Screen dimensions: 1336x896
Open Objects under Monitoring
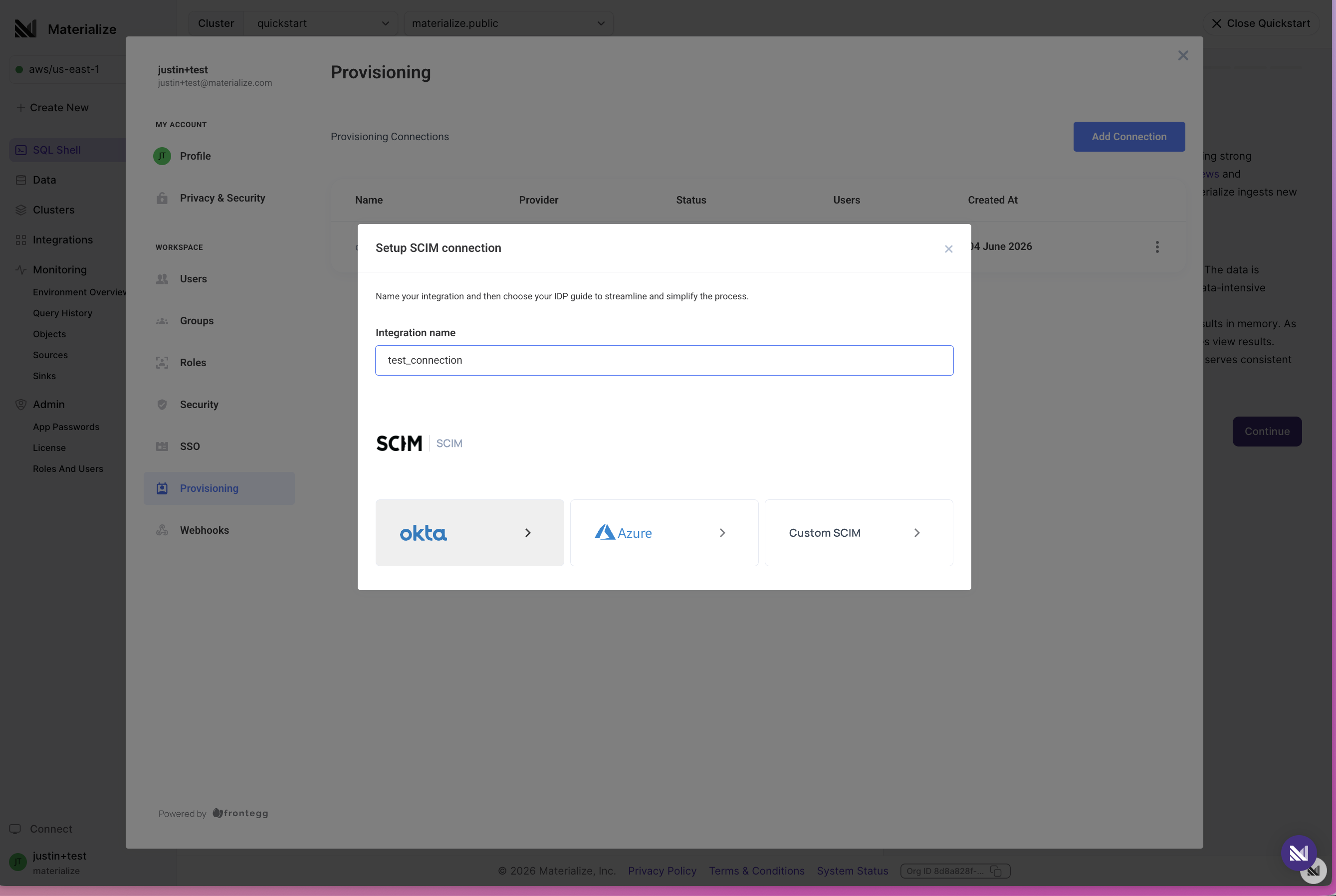(x=49, y=334)
